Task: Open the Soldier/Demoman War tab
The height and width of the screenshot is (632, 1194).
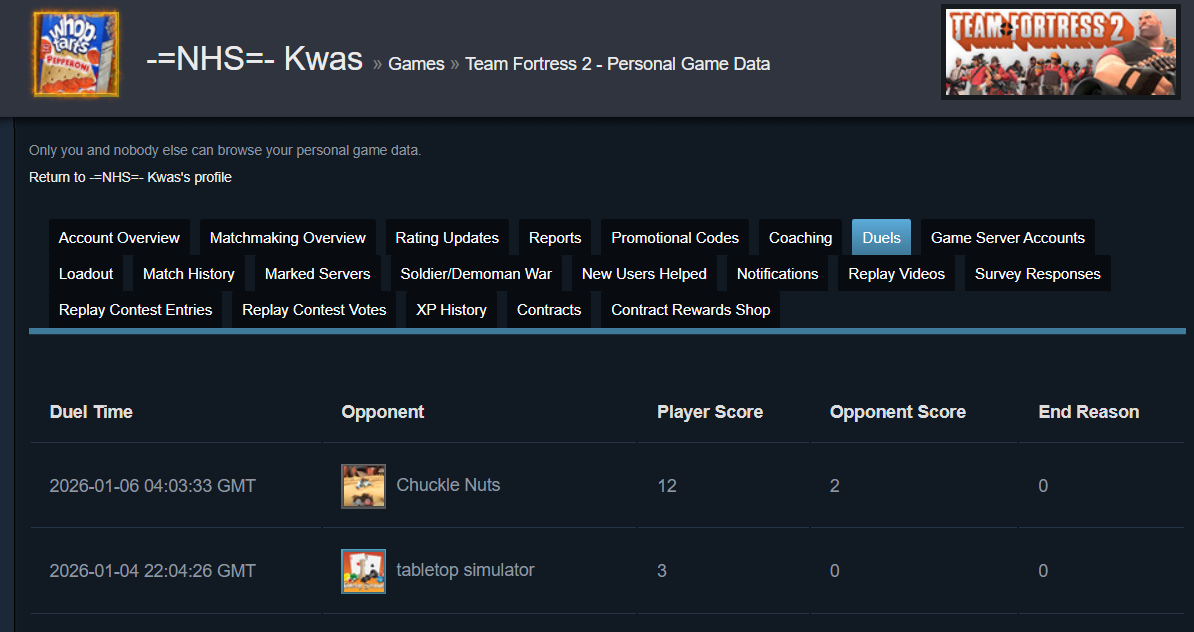Action: (476, 274)
